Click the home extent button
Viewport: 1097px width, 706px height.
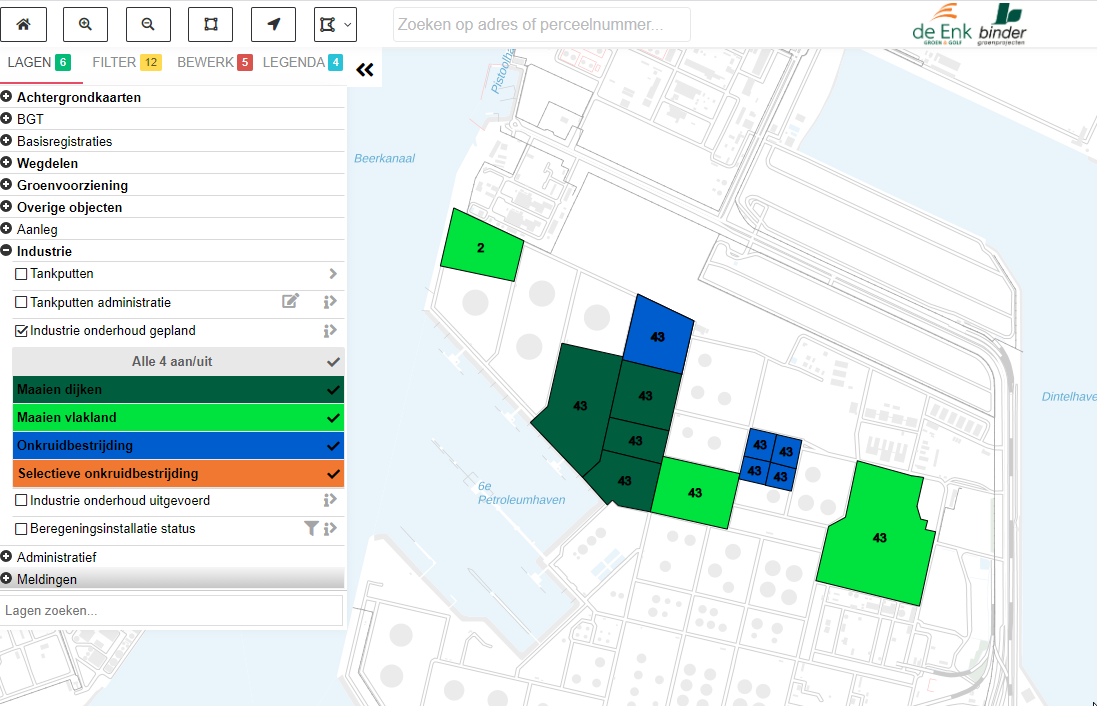coord(23,24)
